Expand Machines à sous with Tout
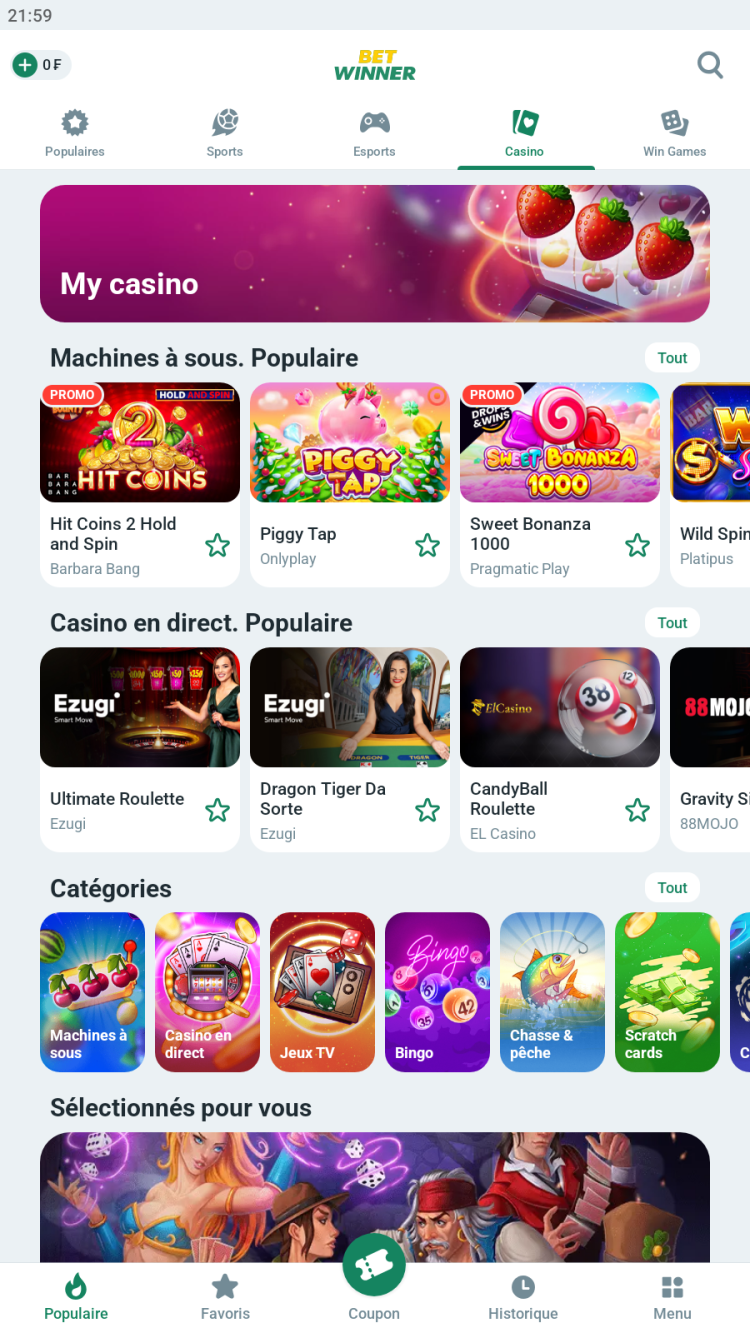The height and width of the screenshot is (1333, 750). 672,358
